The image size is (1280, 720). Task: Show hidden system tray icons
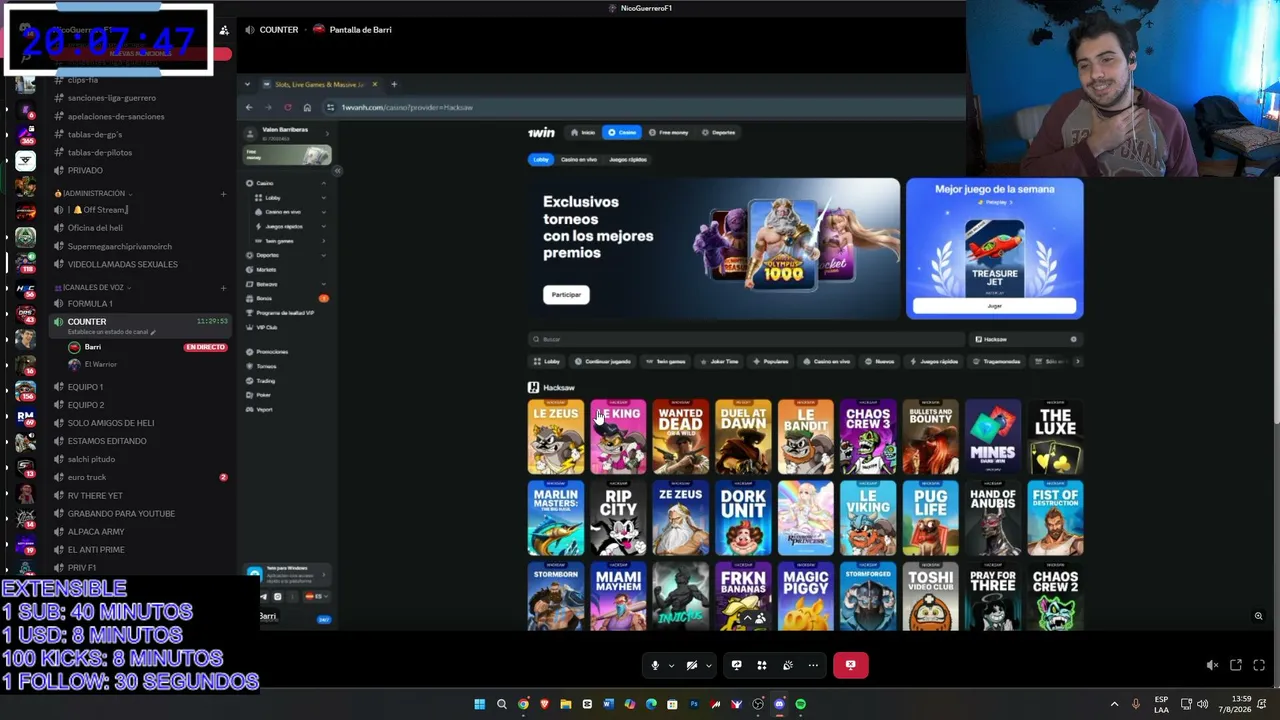point(1114,704)
